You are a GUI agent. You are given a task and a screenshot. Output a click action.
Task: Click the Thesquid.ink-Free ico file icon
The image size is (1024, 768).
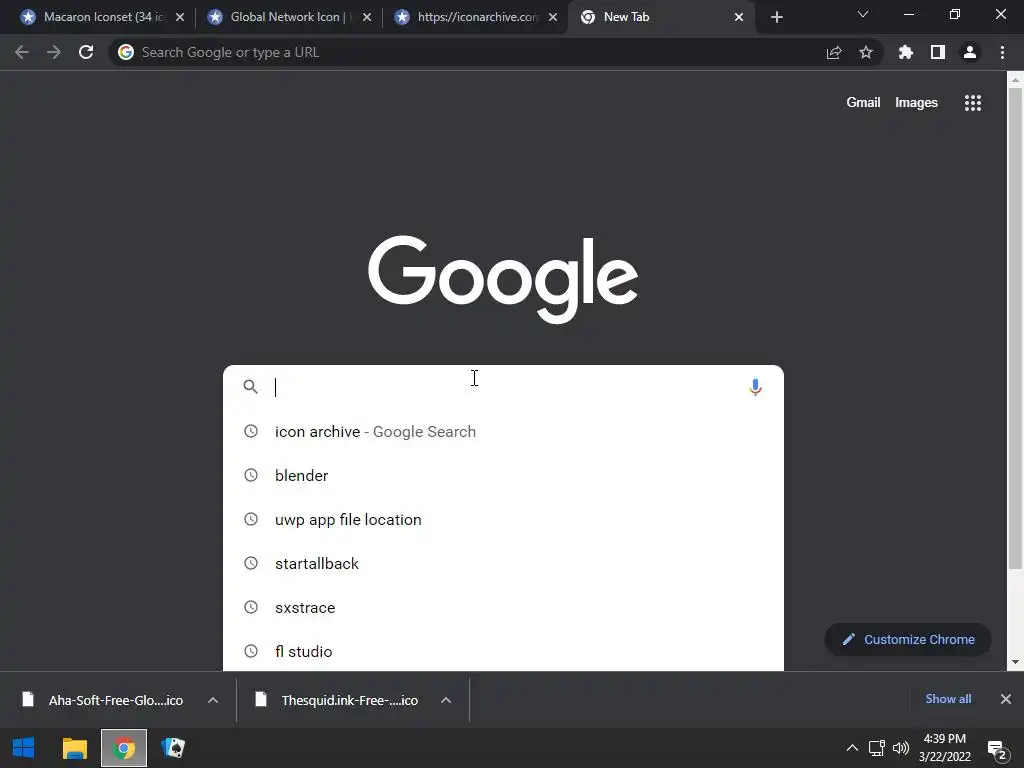(x=261, y=699)
